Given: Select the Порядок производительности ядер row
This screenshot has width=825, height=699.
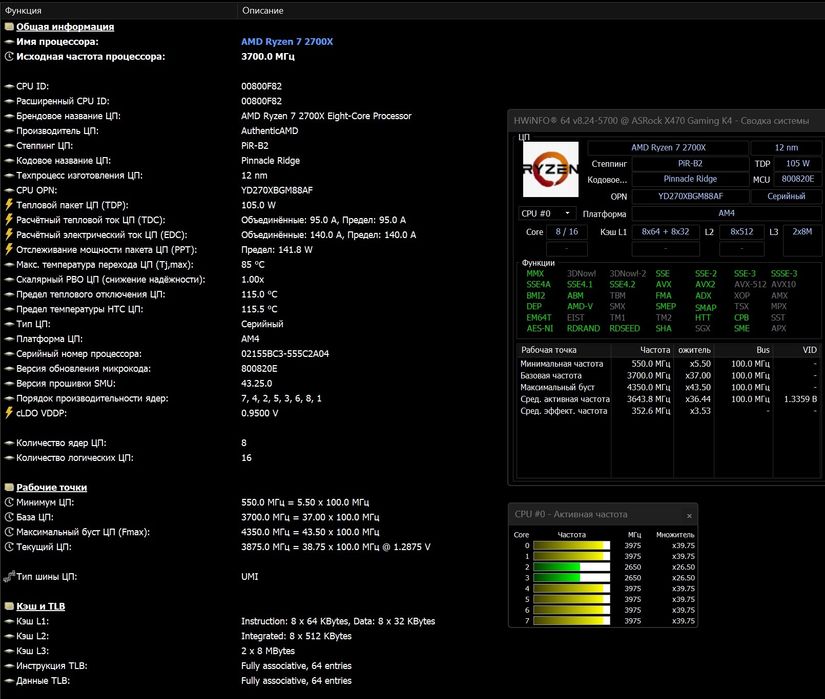Looking at the screenshot, I should 253,398.
